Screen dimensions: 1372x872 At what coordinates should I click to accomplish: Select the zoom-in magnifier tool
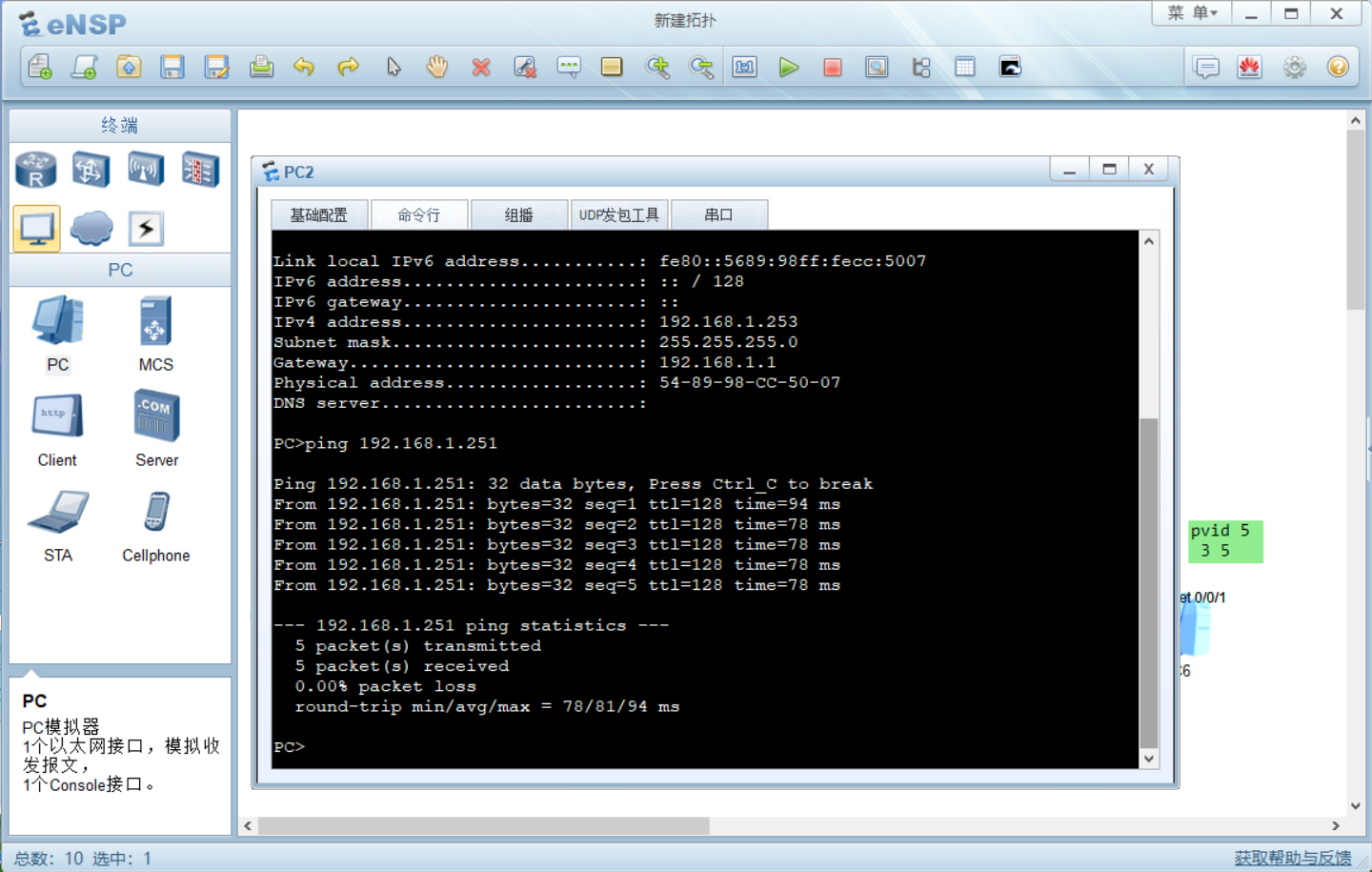click(658, 67)
